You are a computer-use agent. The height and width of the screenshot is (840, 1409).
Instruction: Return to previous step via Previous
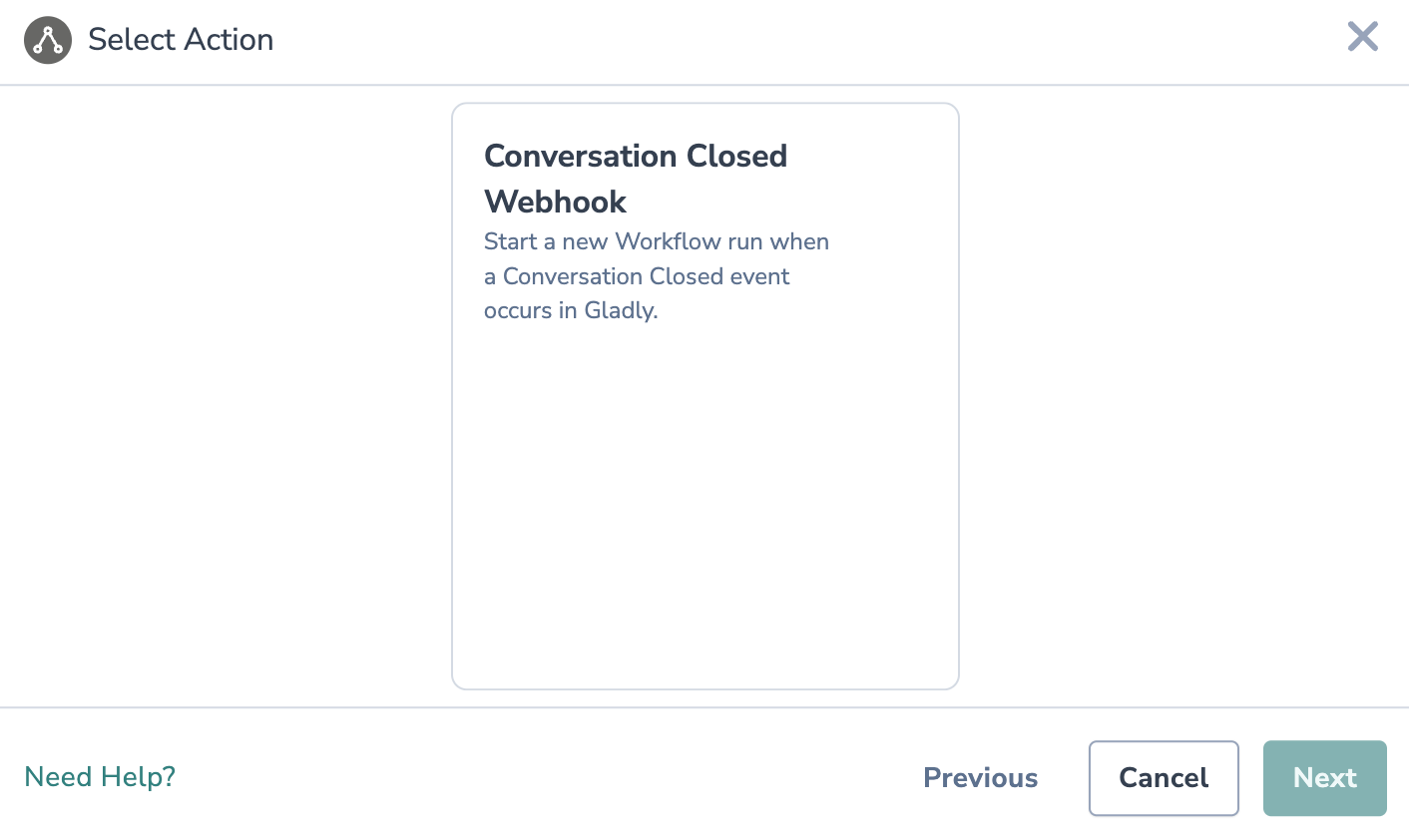980,778
